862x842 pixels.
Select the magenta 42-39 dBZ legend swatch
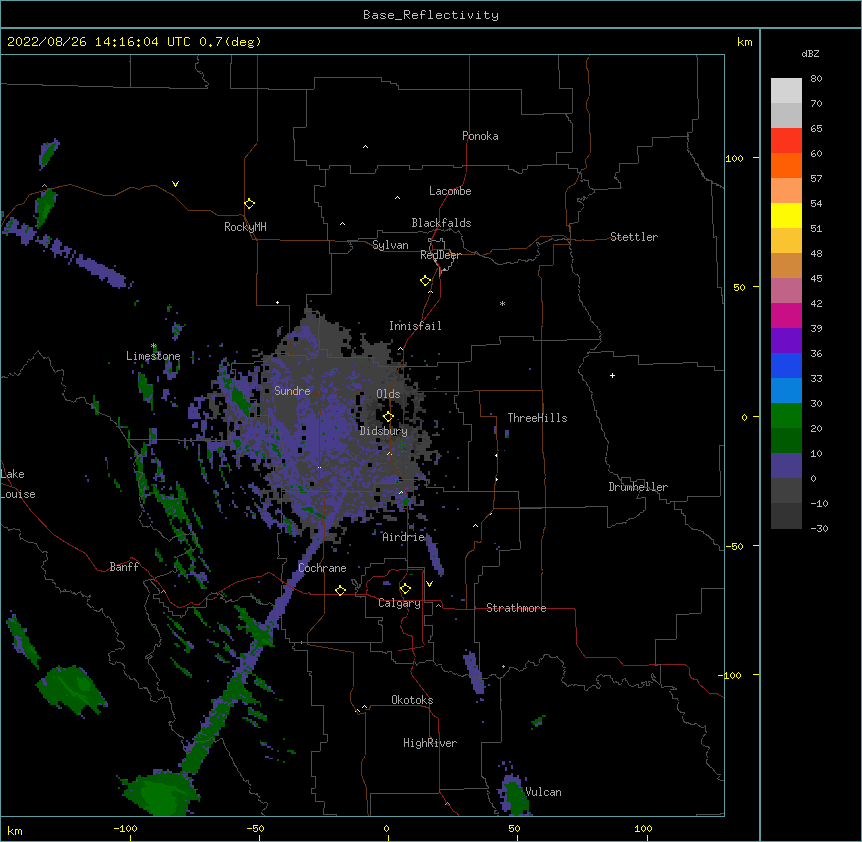click(x=786, y=315)
